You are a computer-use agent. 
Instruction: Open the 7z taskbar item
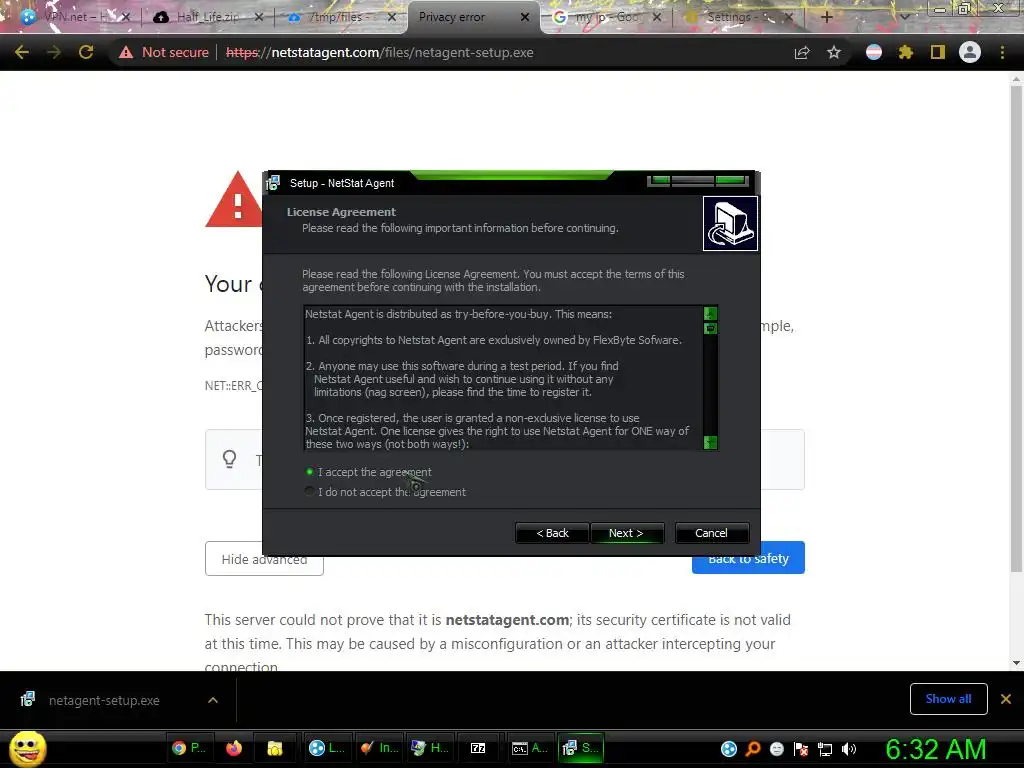(x=478, y=748)
